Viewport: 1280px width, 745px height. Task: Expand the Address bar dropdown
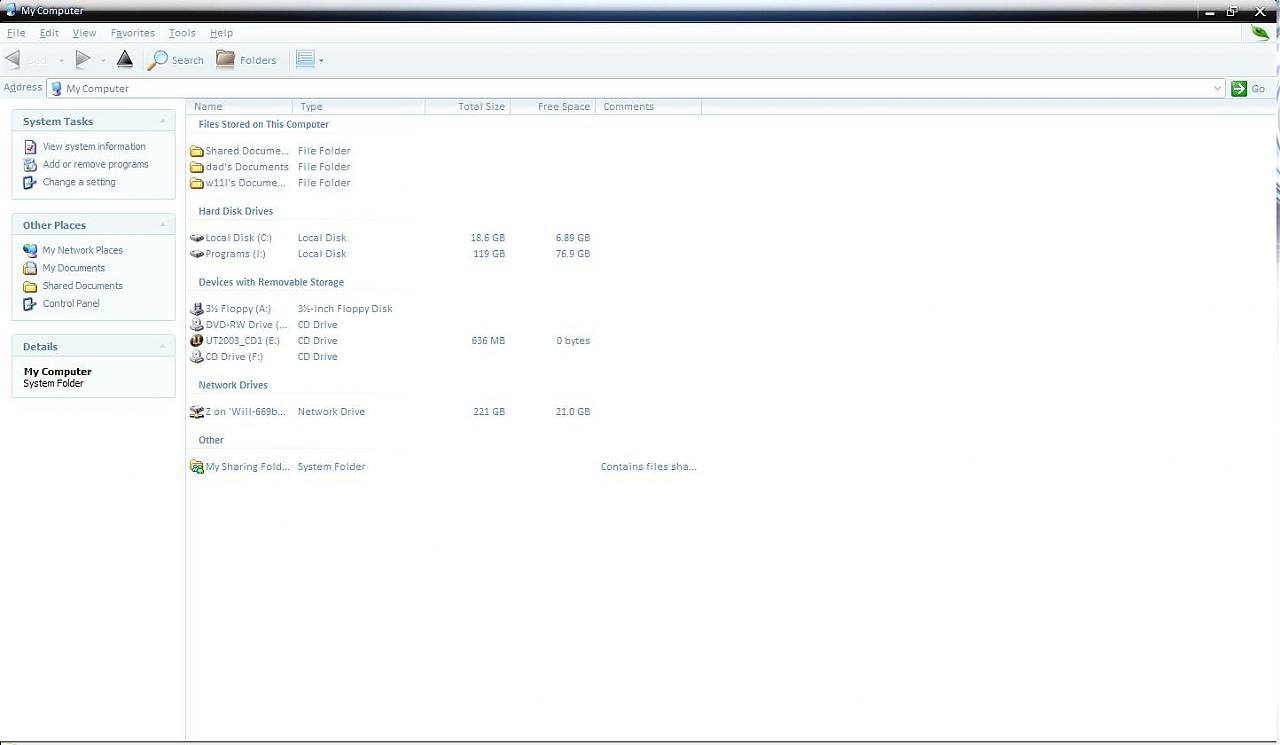tap(1217, 88)
